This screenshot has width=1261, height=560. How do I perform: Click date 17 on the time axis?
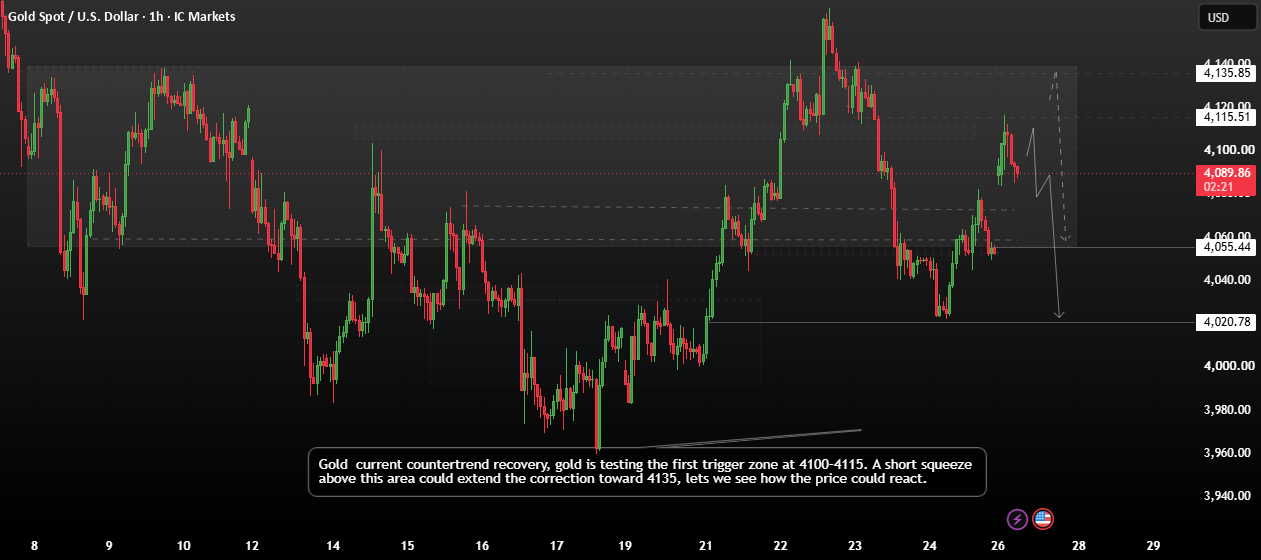557,546
